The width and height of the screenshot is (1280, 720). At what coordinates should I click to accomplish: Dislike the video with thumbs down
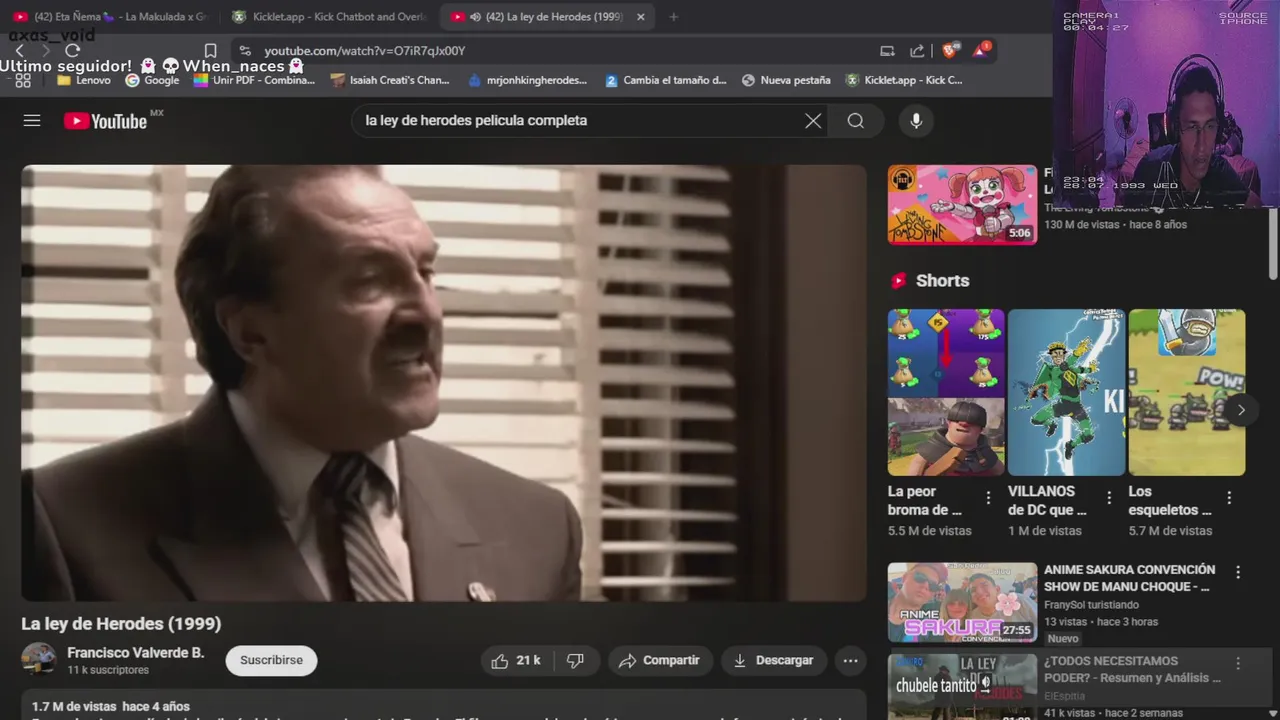575,660
